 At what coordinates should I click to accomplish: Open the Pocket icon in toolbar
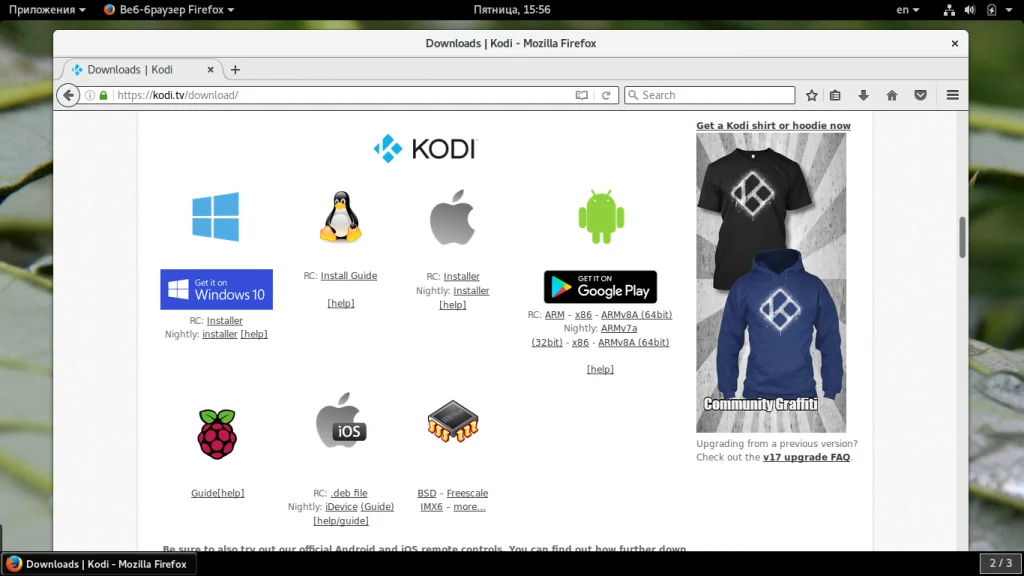(x=920, y=95)
